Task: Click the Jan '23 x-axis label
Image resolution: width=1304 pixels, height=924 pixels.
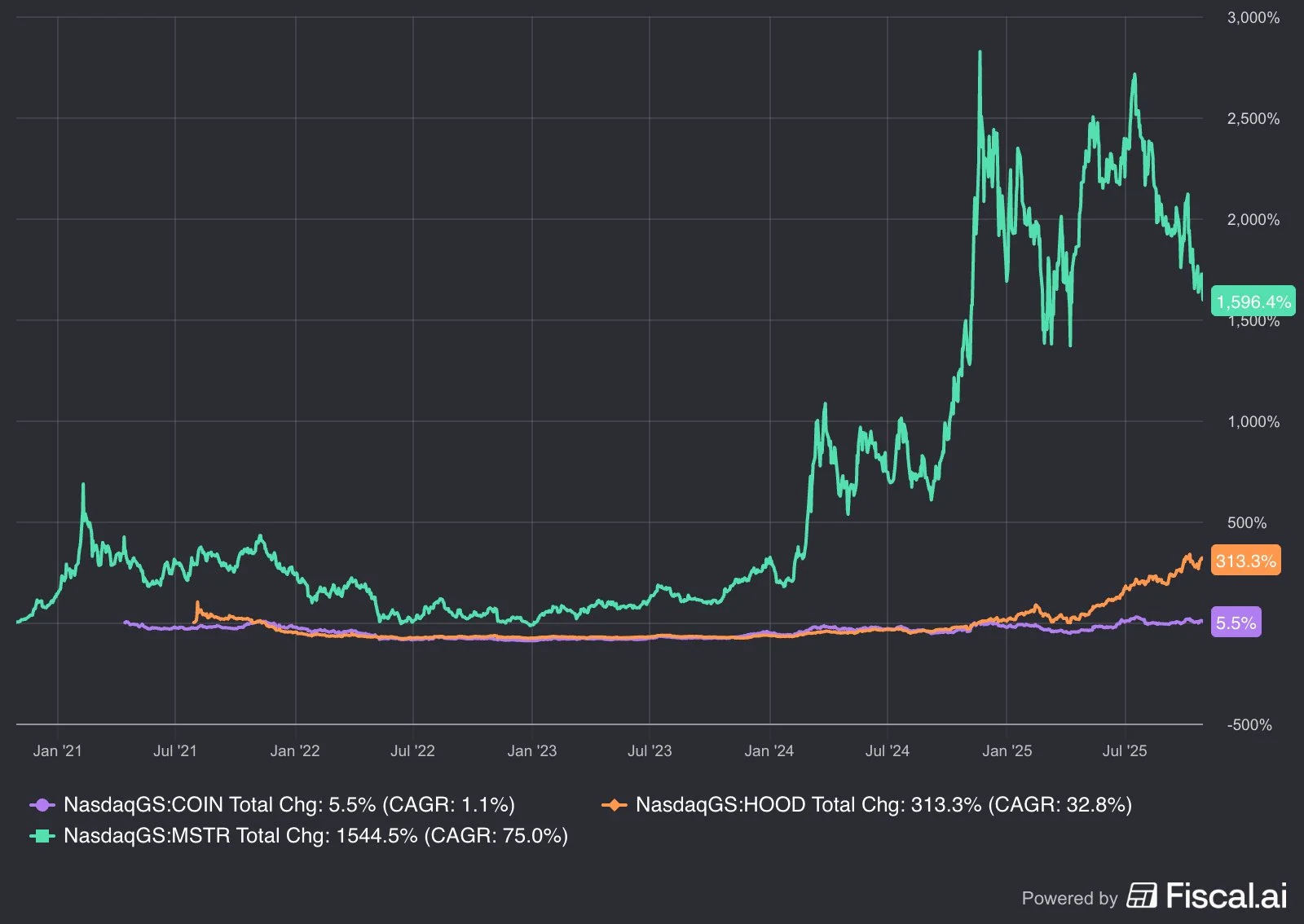Action: (x=532, y=750)
